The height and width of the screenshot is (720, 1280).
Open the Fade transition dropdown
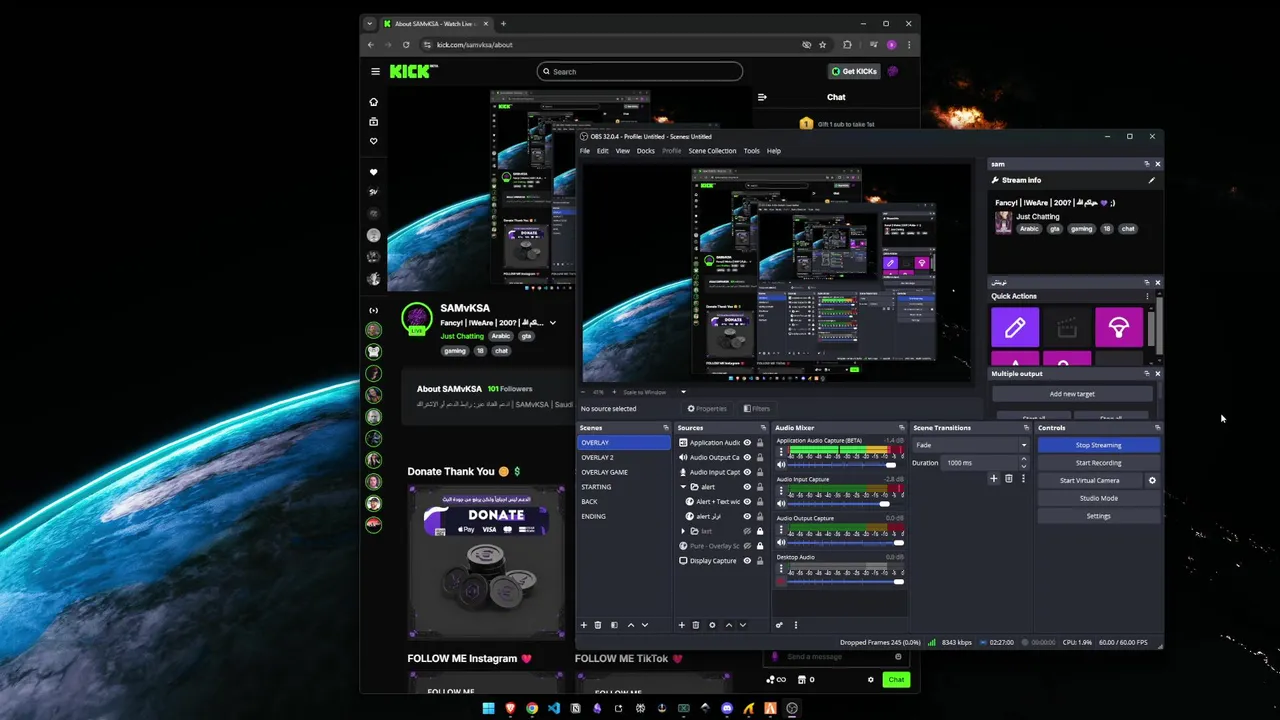pyautogui.click(x=970, y=445)
